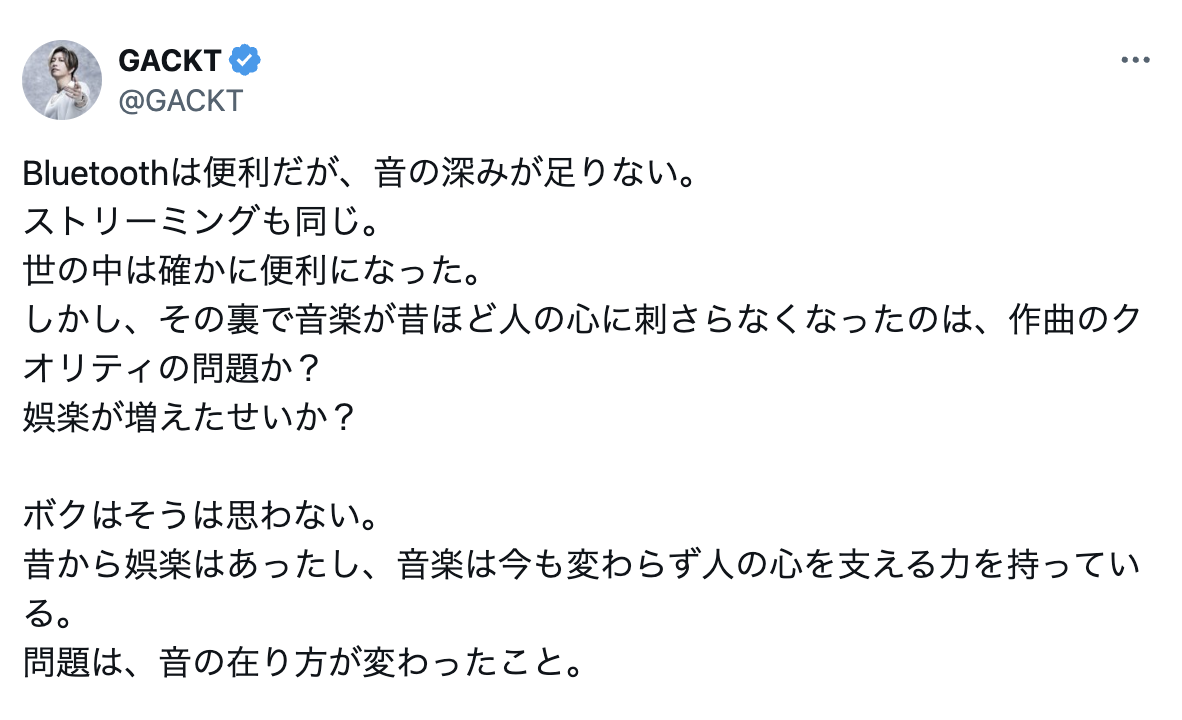Click the text オリティの問題か？
The height and width of the screenshot is (720, 1182).
(x=173, y=369)
